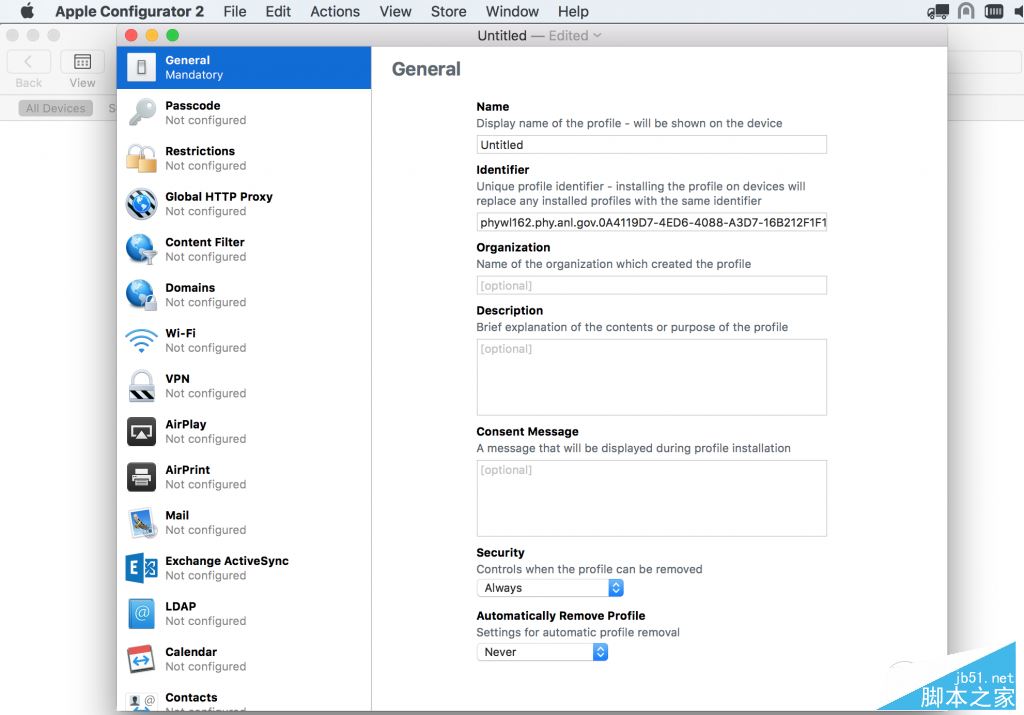Select the LDAP row label
Screen dimensions: 1024x715
(x=180, y=606)
